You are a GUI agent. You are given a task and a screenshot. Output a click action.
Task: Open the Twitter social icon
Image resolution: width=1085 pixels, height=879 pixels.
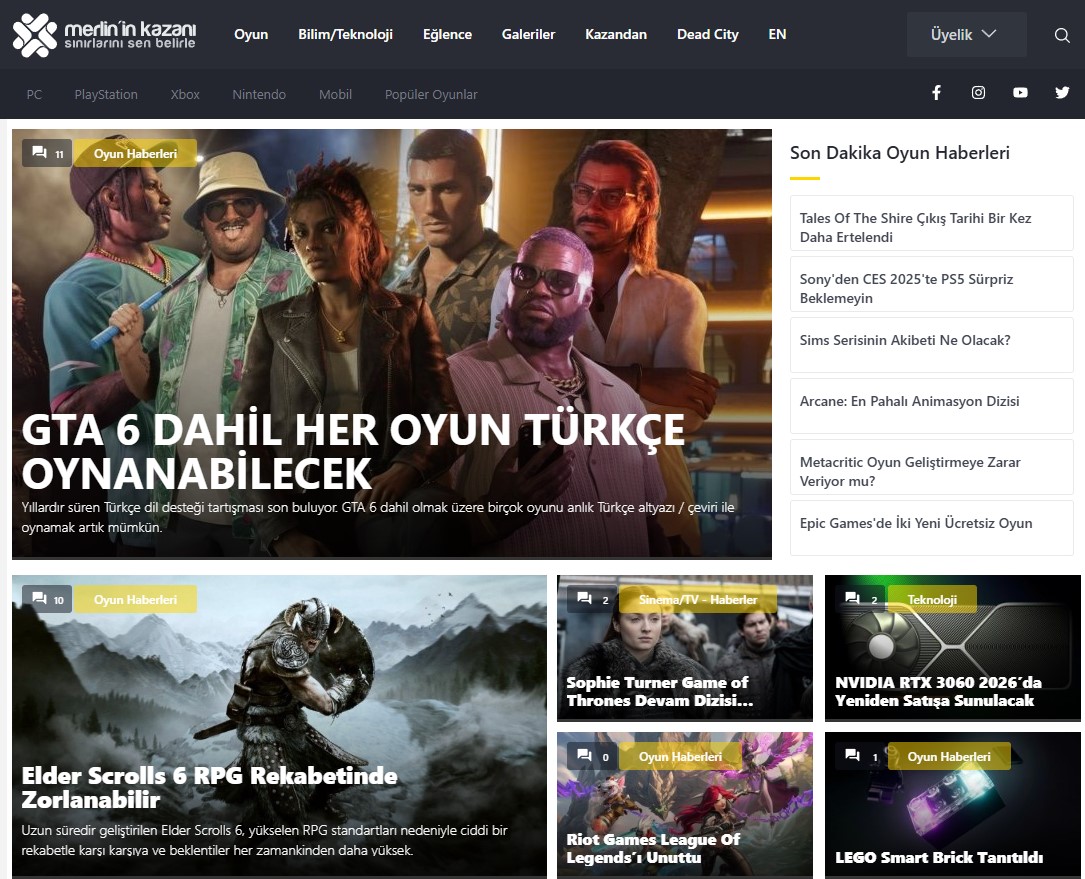(1062, 93)
